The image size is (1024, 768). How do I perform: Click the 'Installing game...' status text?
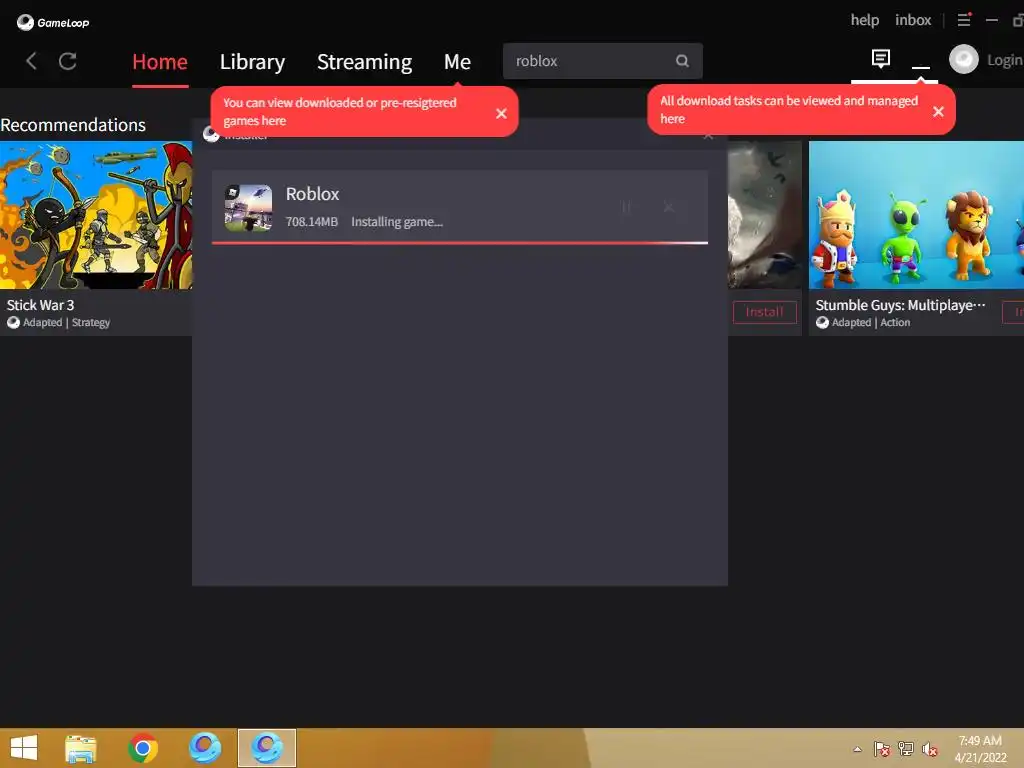click(x=397, y=222)
